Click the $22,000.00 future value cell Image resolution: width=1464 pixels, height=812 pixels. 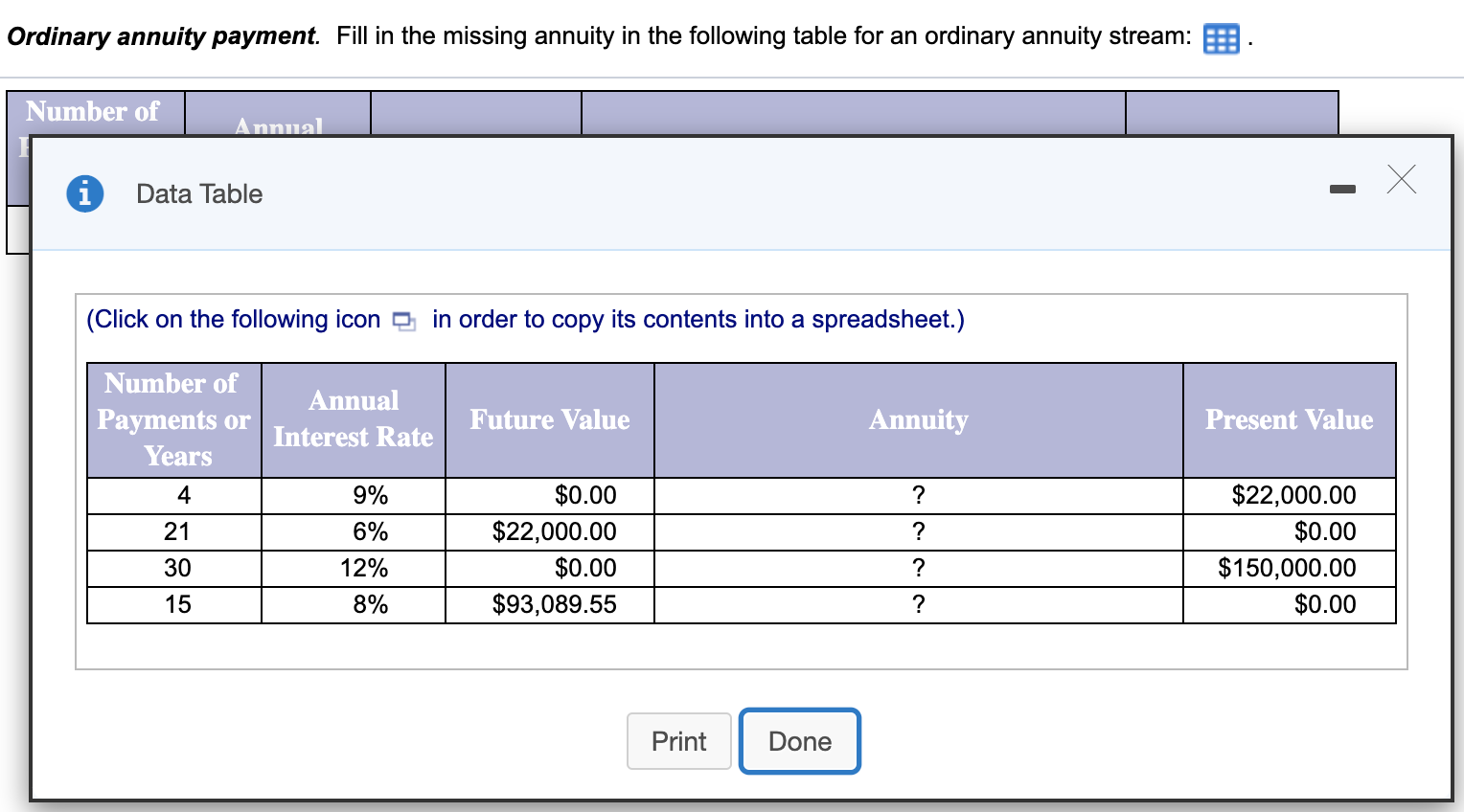pos(554,531)
